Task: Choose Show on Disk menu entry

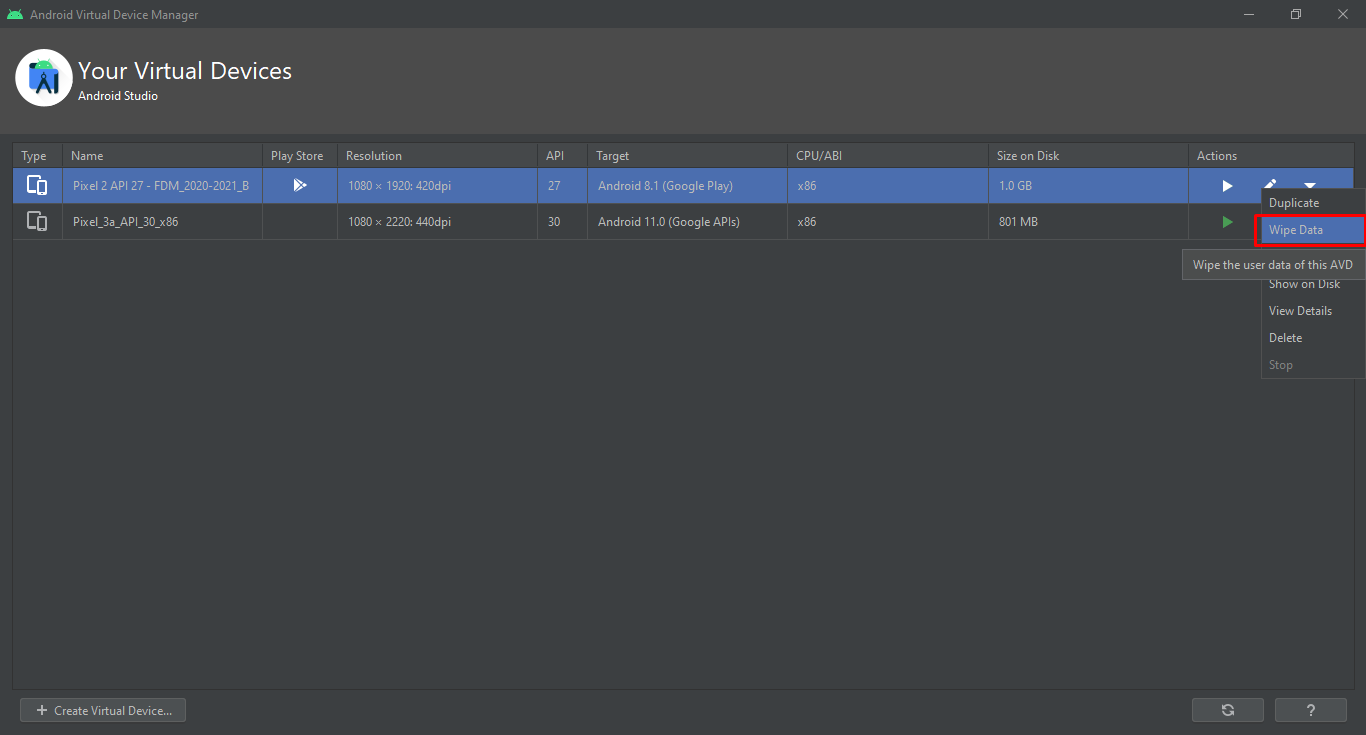Action: click(1313, 285)
